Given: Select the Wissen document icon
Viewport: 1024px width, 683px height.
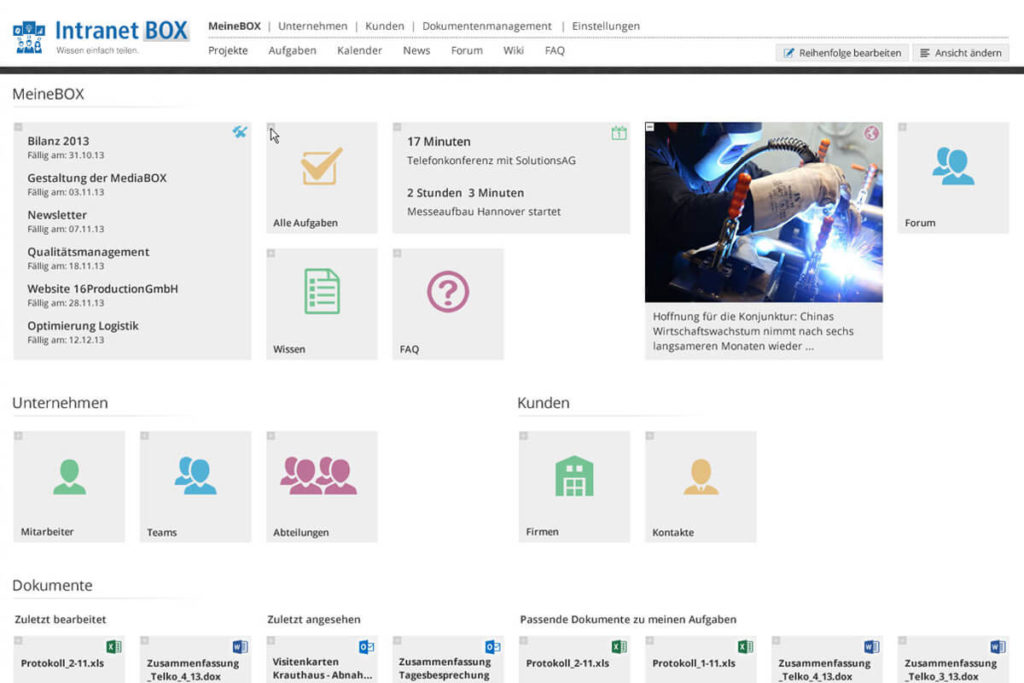Looking at the screenshot, I should tap(321, 290).
